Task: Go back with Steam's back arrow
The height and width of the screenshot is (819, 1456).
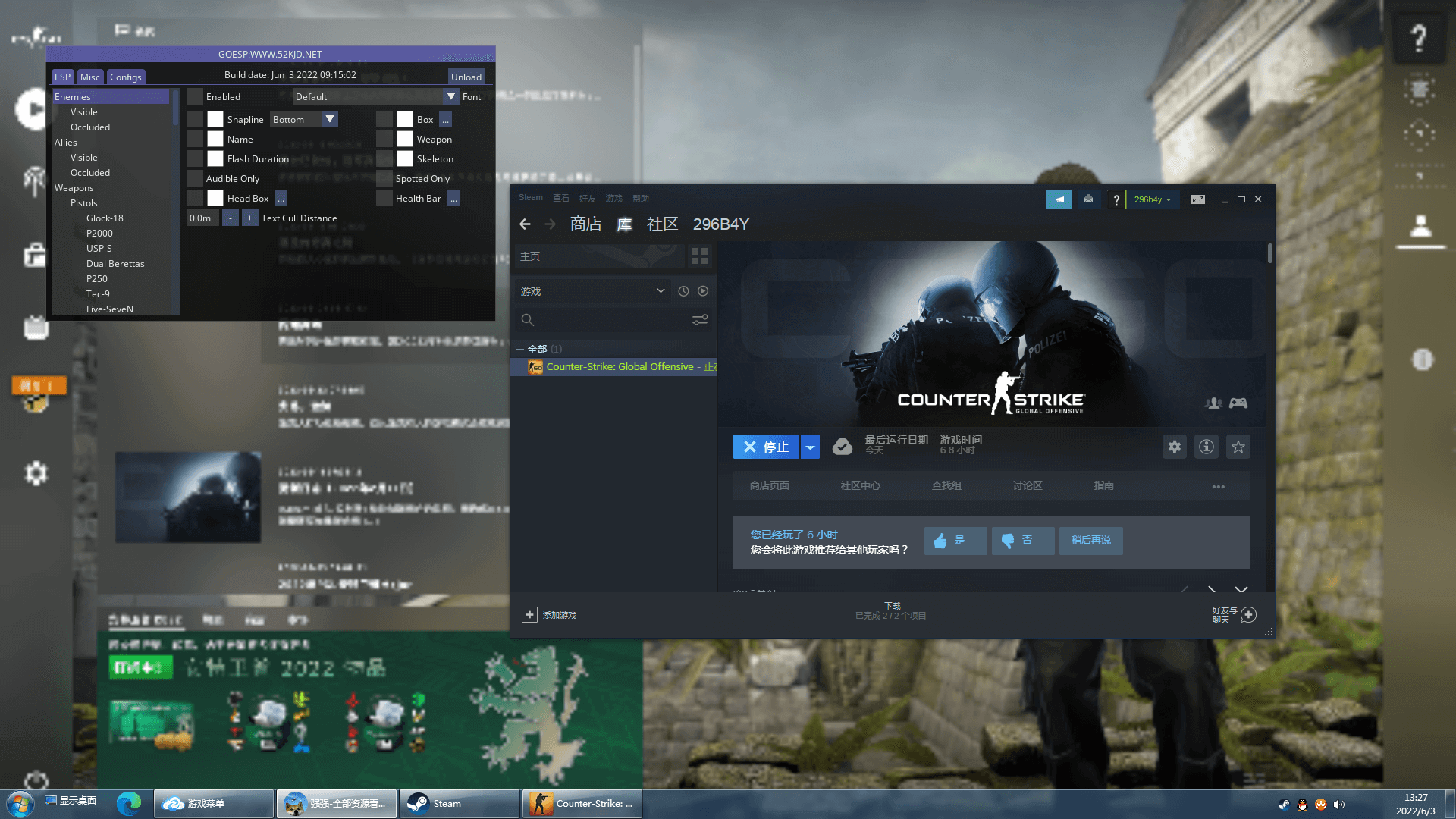Action: point(525,224)
